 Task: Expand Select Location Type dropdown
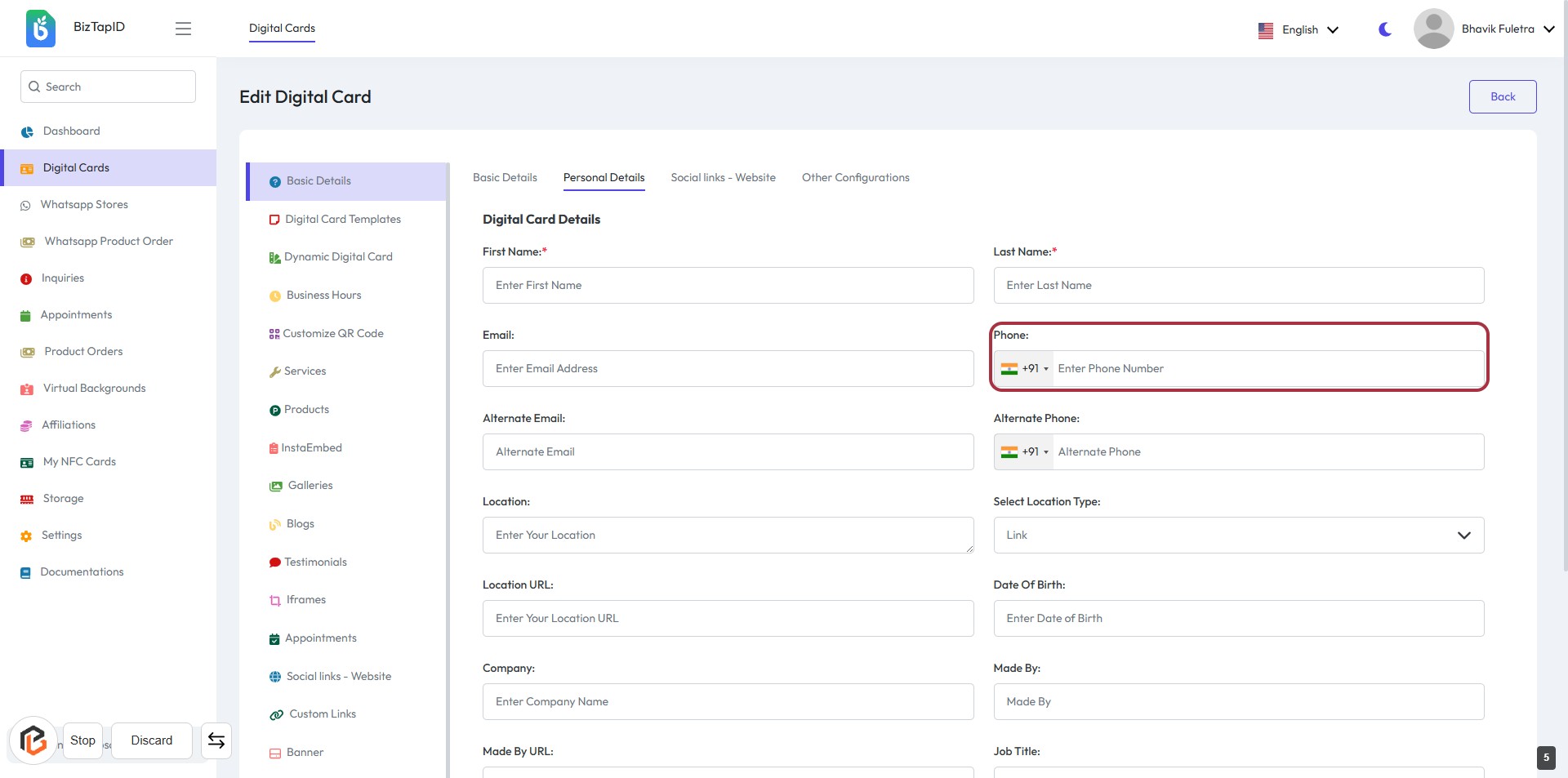tap(1238, 536)
